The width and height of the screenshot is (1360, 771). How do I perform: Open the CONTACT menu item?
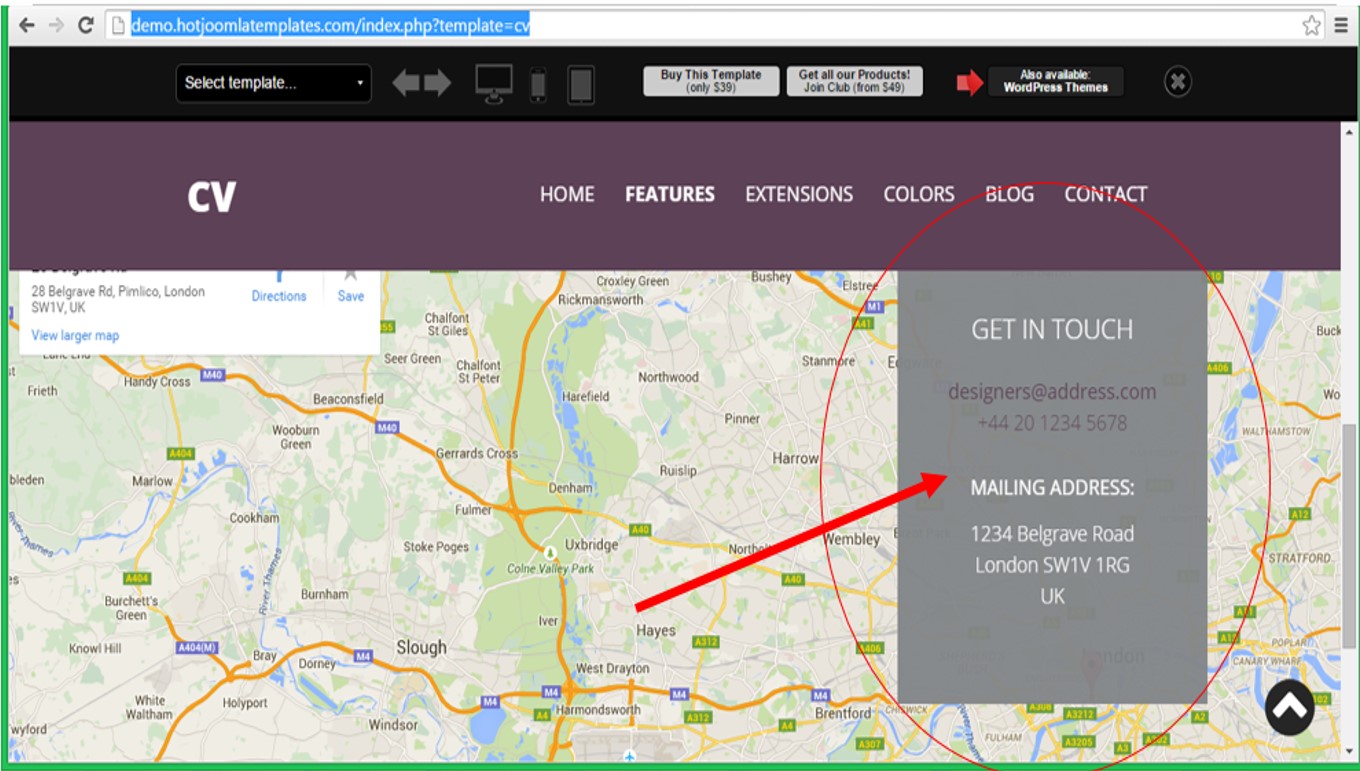tap(1105, 194)
